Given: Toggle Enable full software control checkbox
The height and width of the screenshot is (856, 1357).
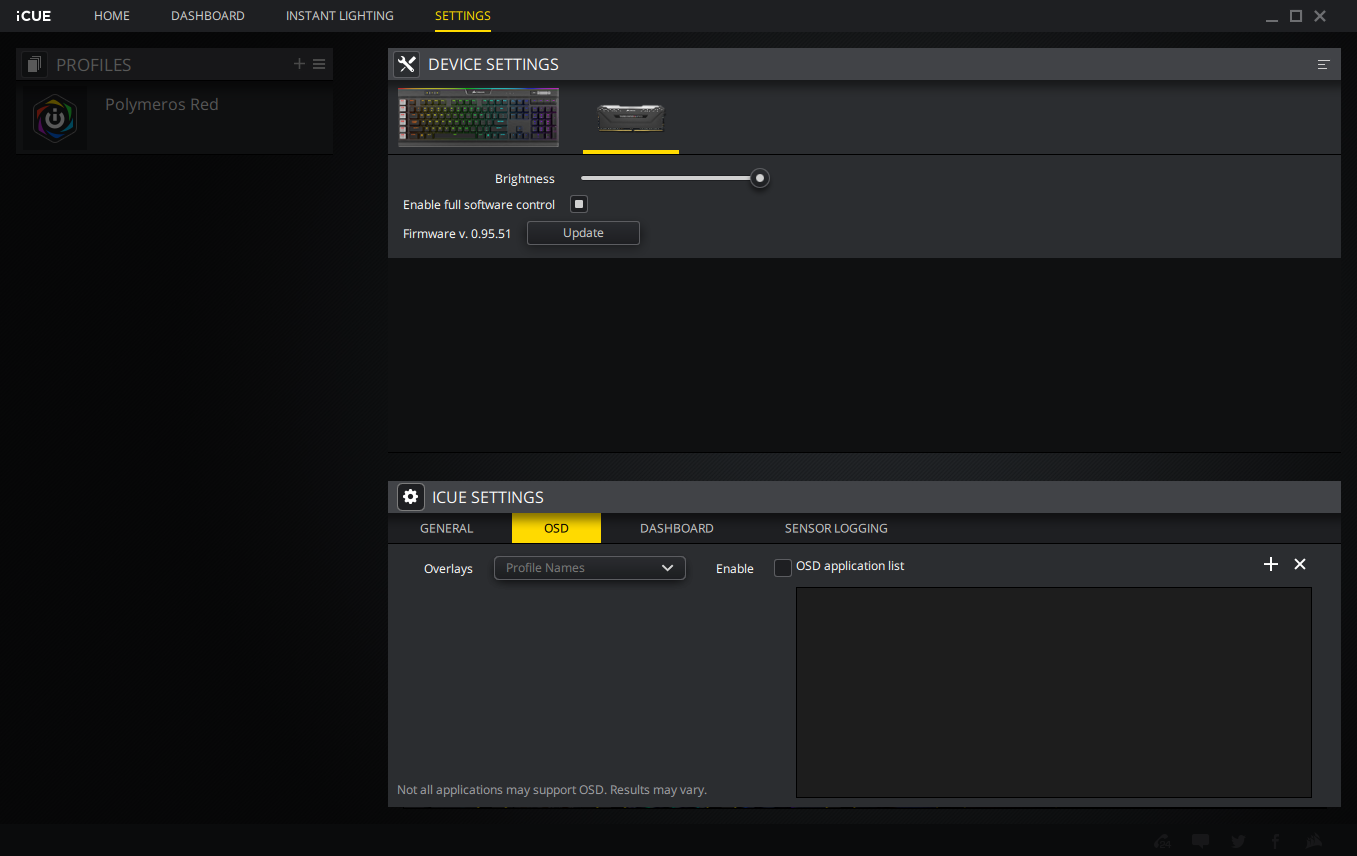Looking at the screenshot, I should point(578,204).
